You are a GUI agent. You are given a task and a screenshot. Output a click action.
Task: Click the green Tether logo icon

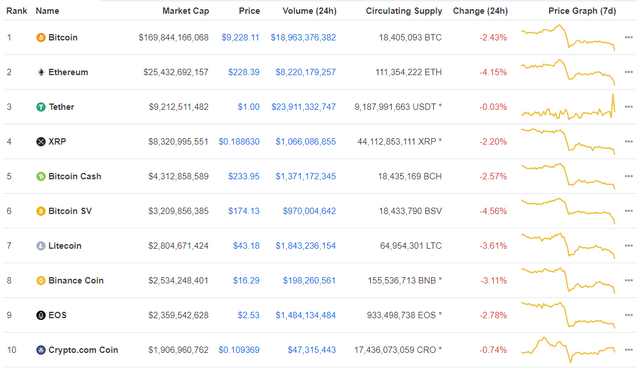40,107
